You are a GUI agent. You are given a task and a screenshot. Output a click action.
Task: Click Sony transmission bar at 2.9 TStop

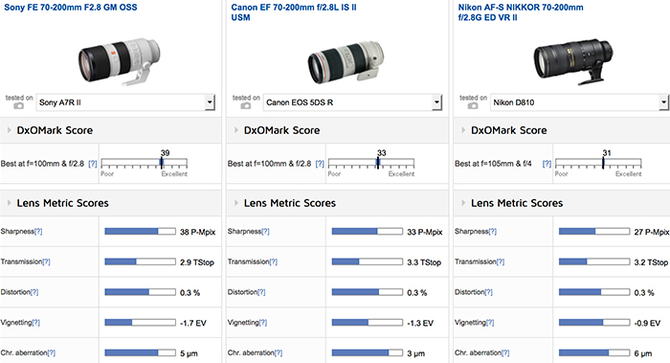pyautogui.click(x=140, y=262)
